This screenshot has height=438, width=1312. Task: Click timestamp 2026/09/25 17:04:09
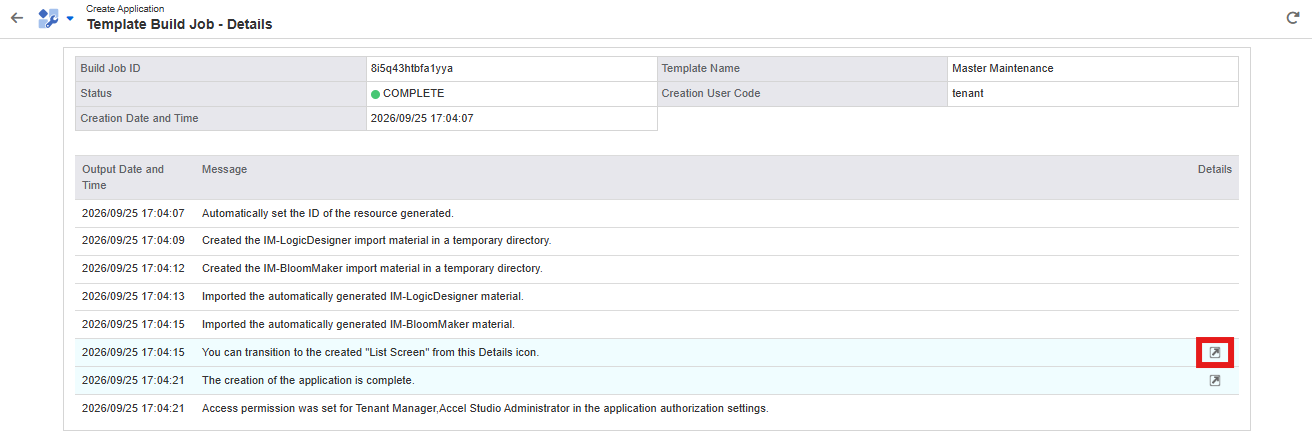pos(133,241)
